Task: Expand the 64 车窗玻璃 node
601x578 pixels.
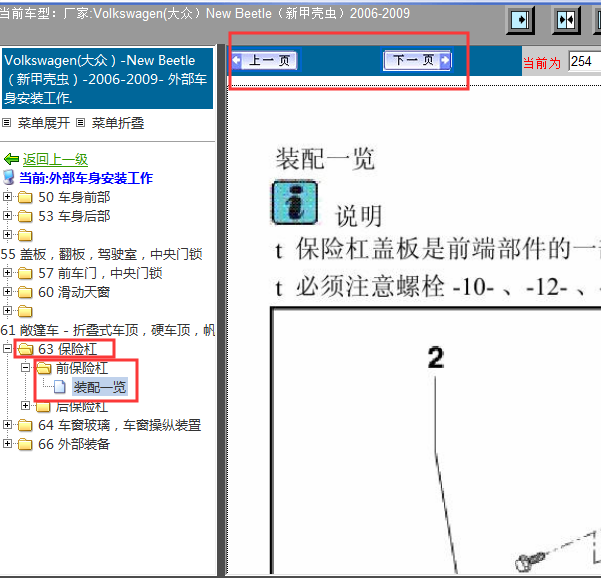Action: tap(7, 424)
